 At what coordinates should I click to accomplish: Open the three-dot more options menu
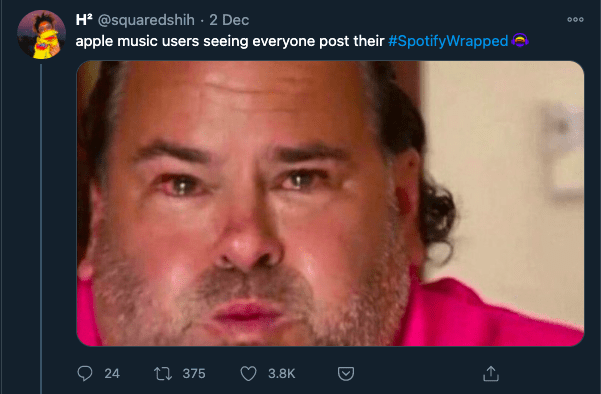(x=575, y=20)
